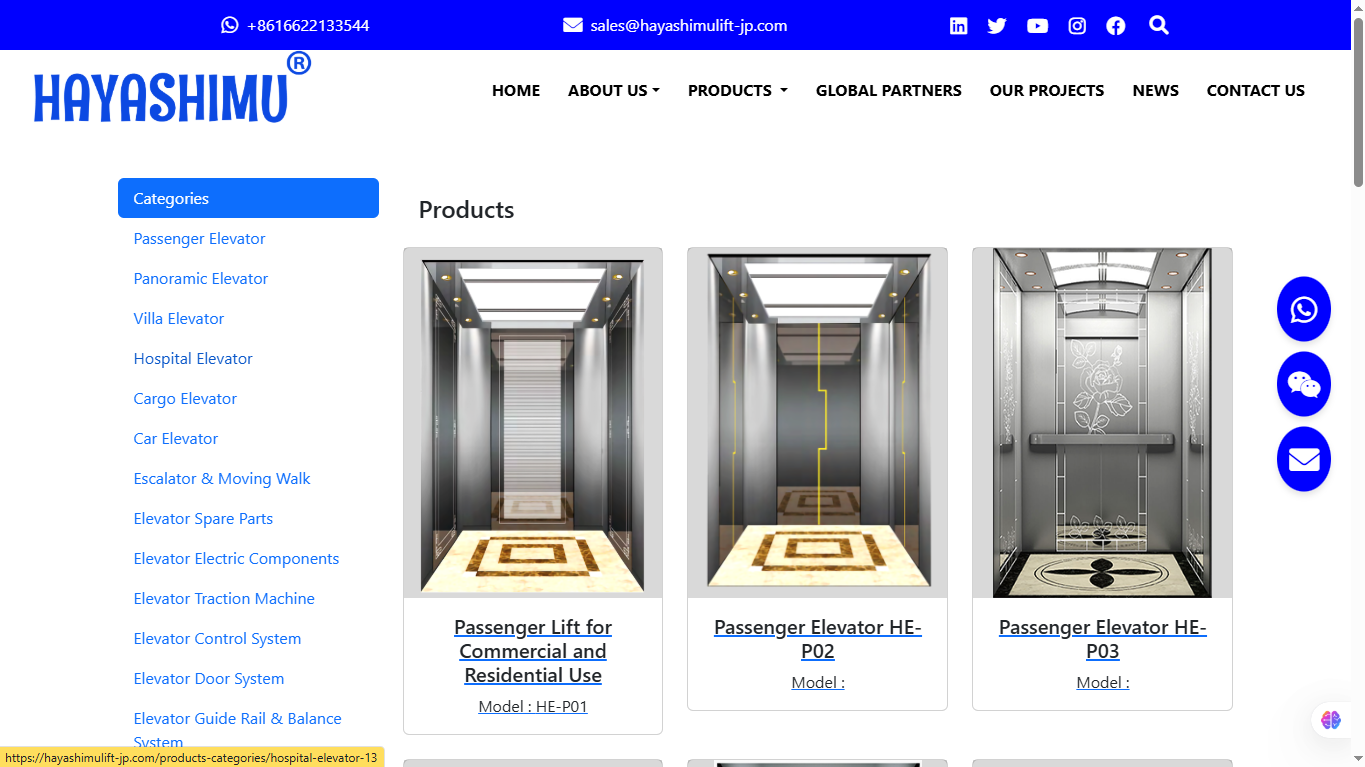
Task: Open the floating WeChat button
Action: coord(1304,384)
